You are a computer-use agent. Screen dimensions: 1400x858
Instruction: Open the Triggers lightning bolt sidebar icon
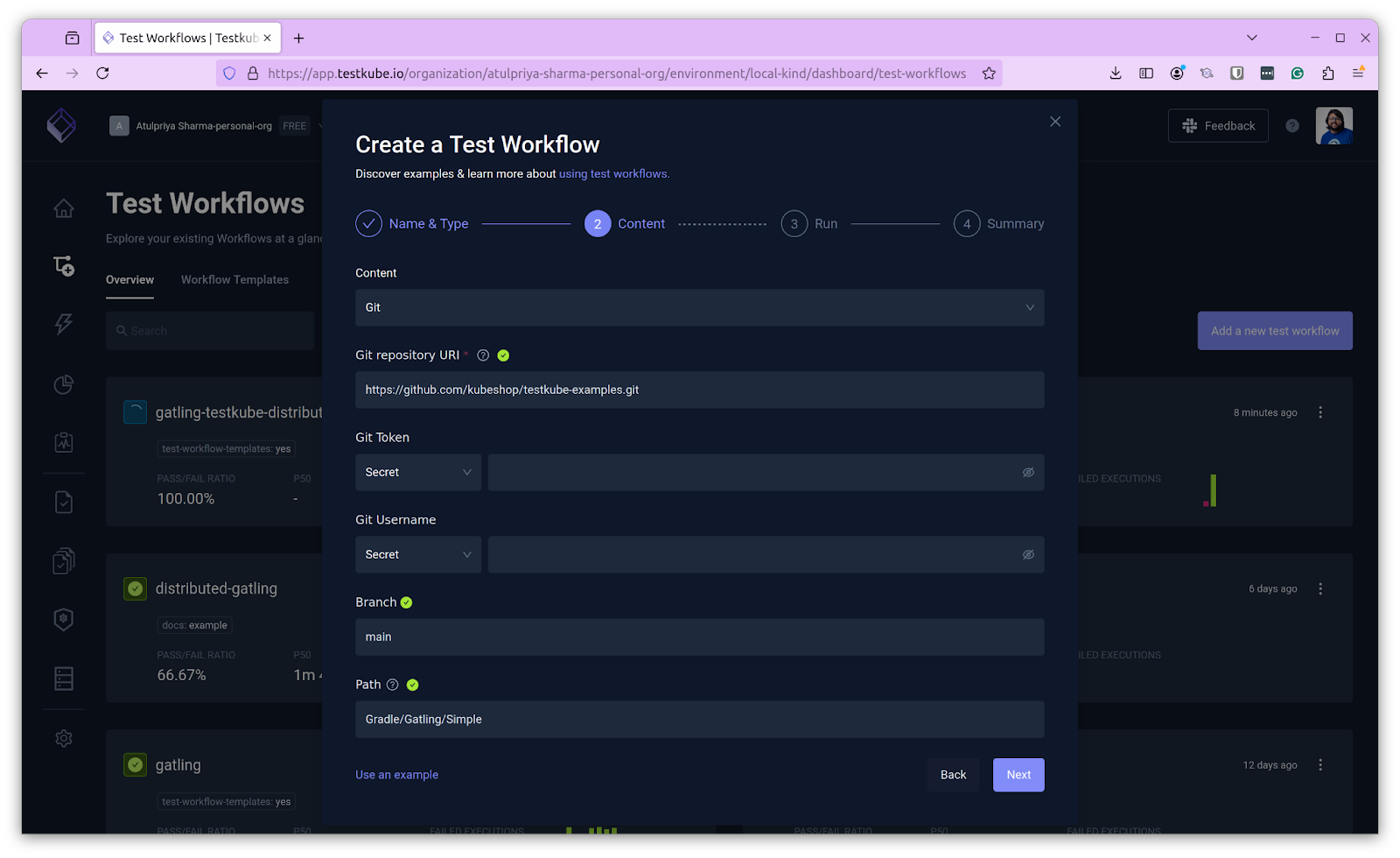[x=64, y=324]
